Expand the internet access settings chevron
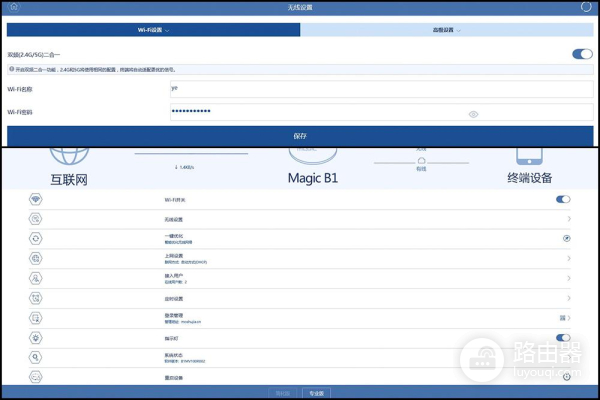600x400 pixels. [569, 258]
